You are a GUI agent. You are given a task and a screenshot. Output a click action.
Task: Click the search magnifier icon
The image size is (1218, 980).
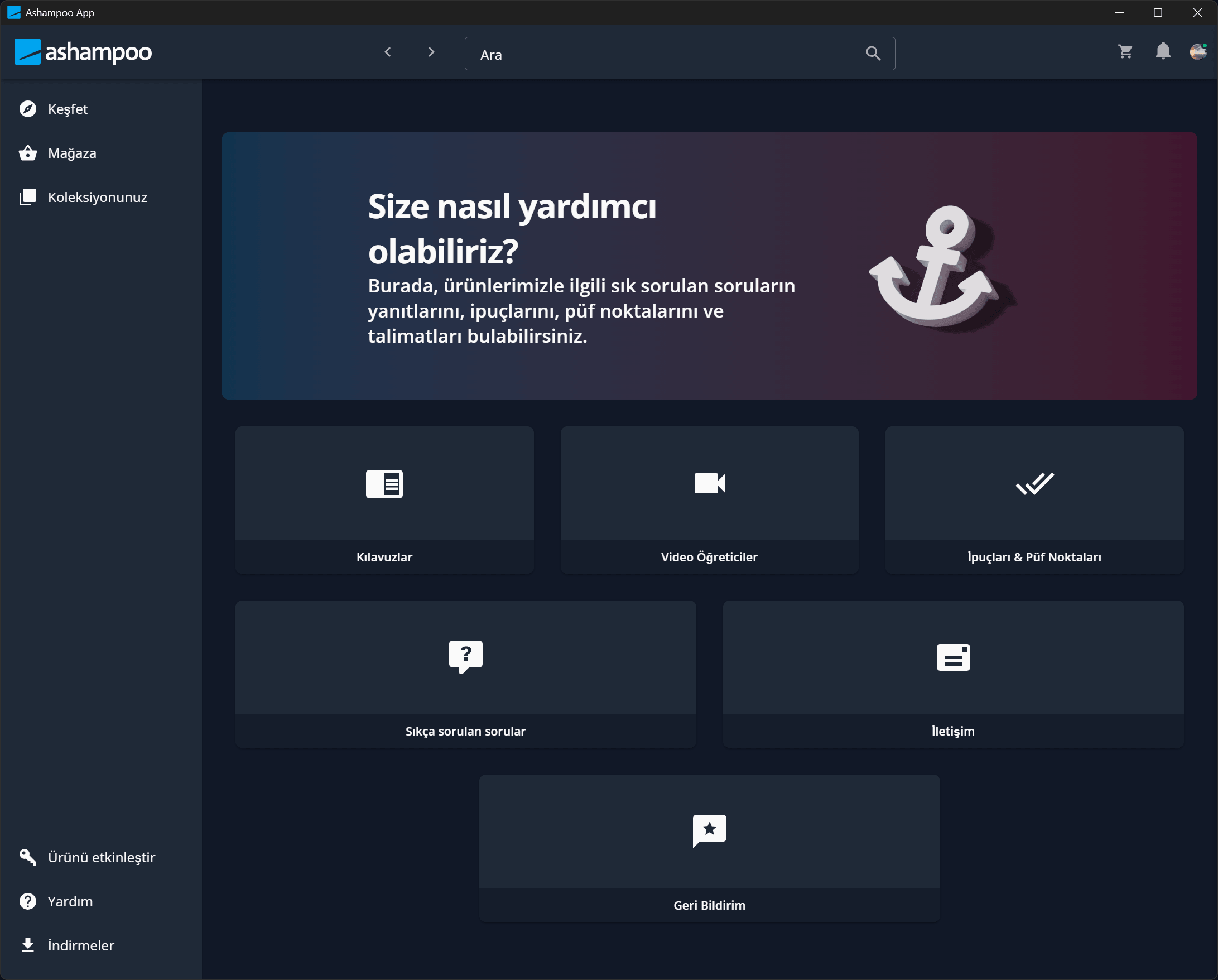click(873, 54)
